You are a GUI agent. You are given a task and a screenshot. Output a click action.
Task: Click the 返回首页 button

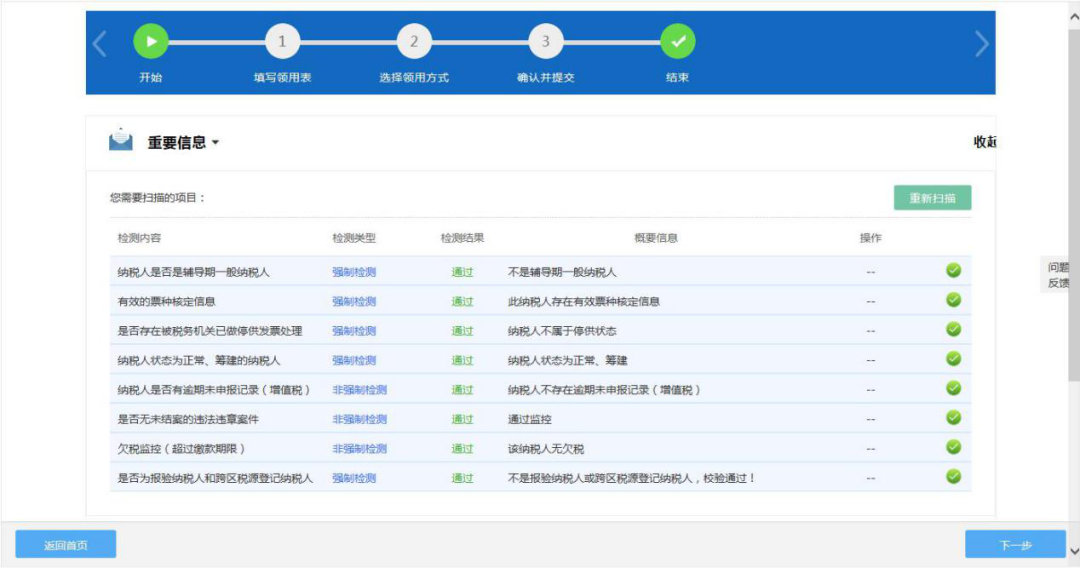(65, 545)
